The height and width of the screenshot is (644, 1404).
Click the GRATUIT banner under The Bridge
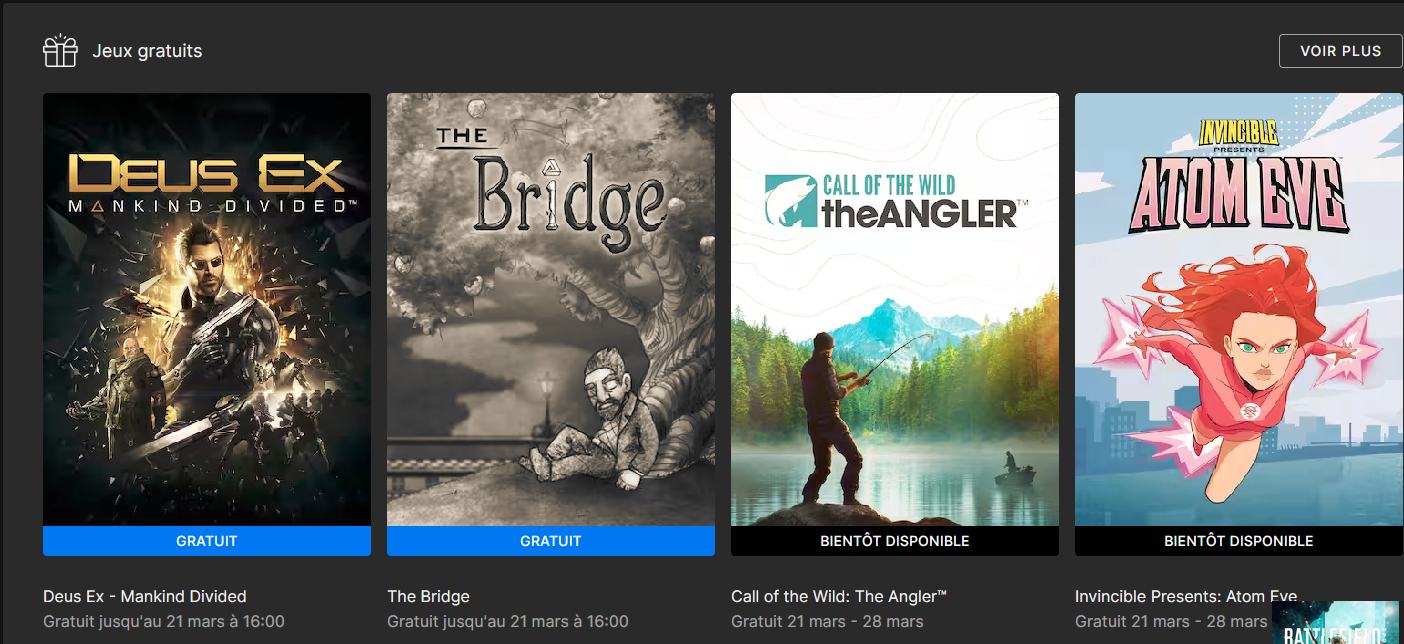[x=551, y=541]
